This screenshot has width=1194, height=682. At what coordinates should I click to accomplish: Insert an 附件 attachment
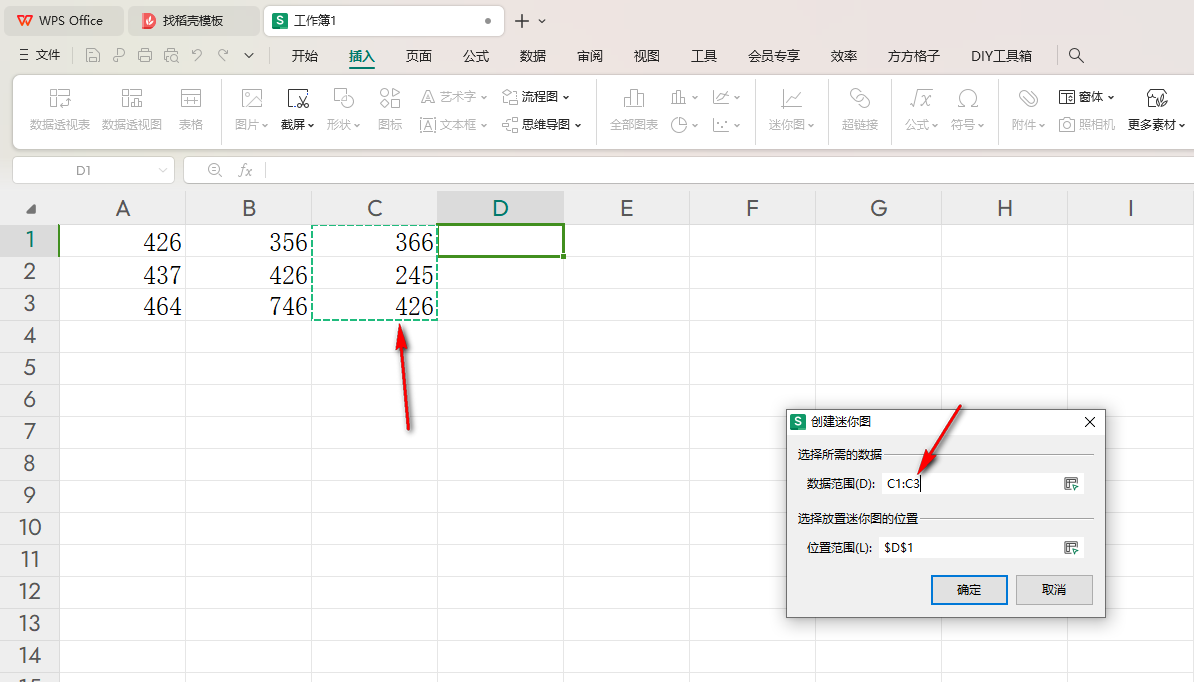point(1028,110)
